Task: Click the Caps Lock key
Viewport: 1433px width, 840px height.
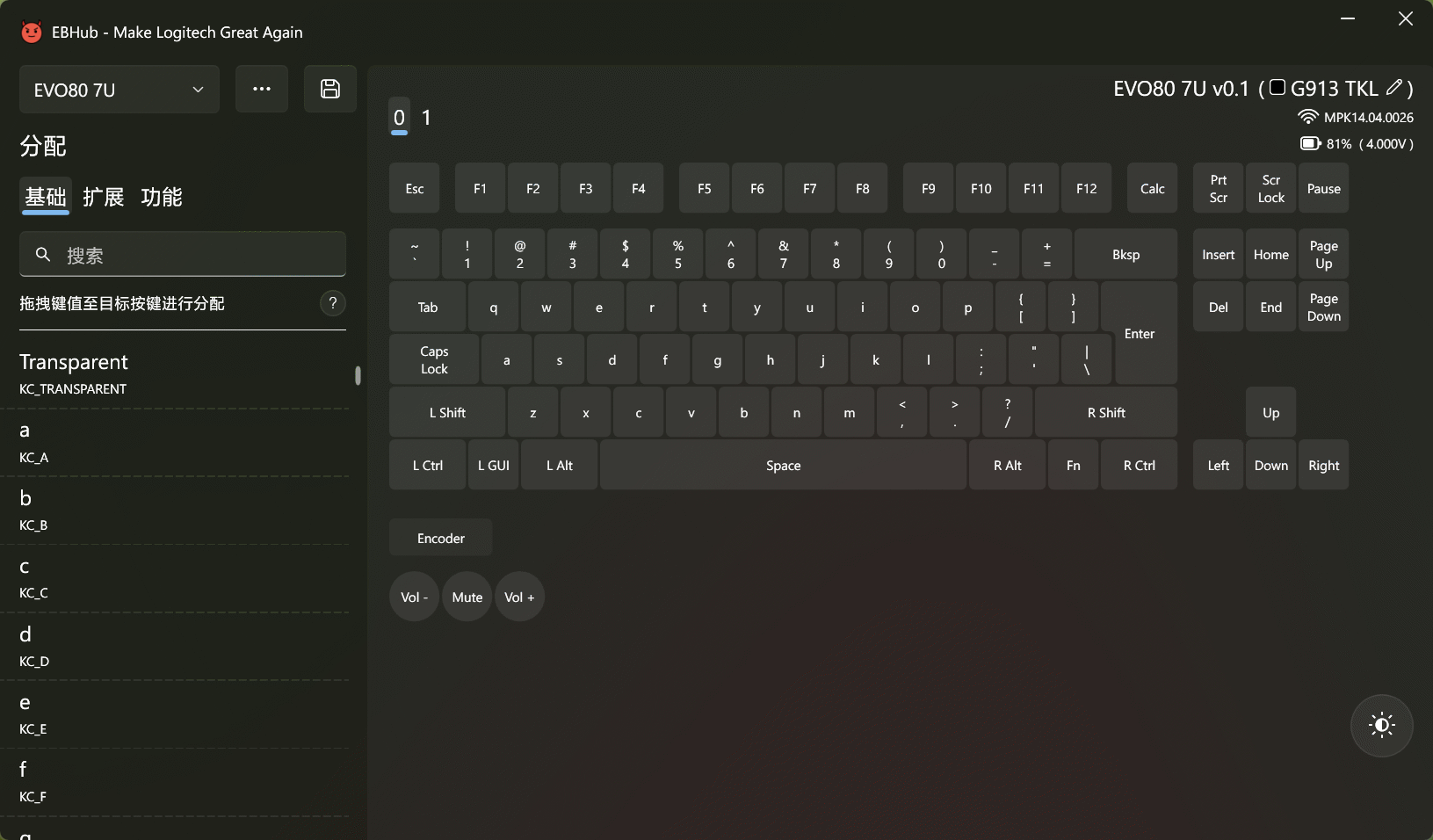Action: 434,360
